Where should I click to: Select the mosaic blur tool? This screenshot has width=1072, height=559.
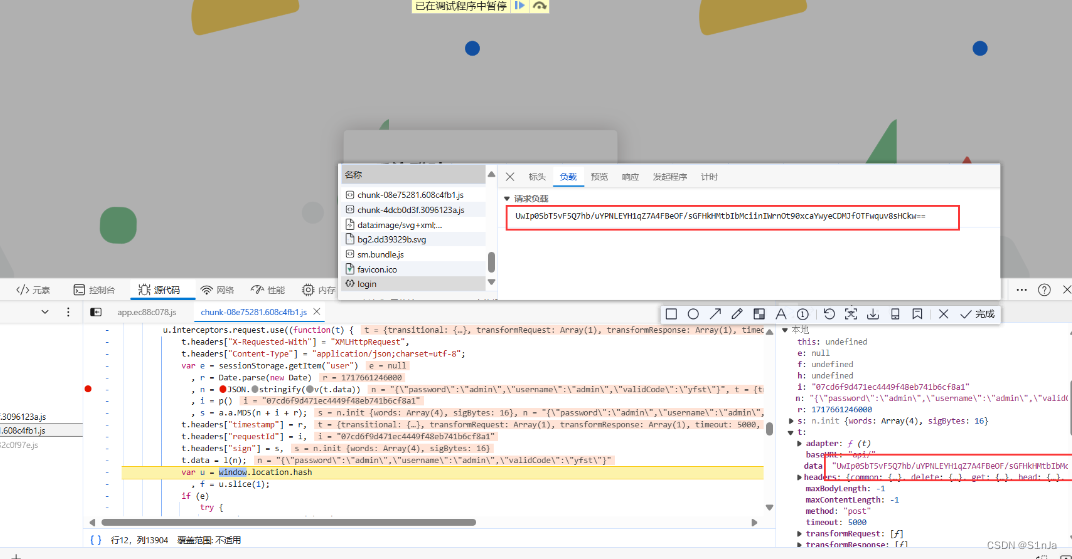(759, 314)
